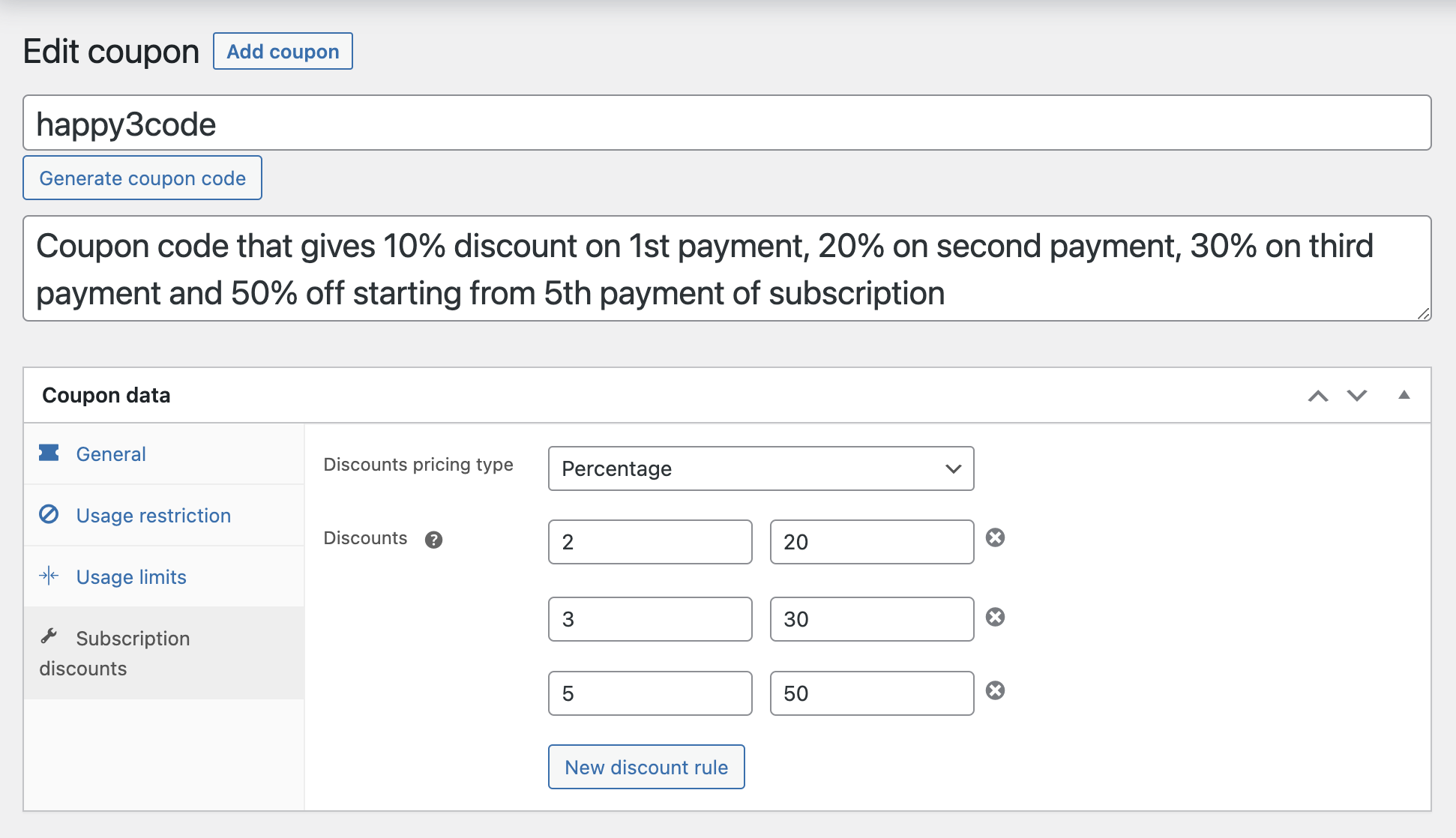
Task: Move Coupon data box down
Action: tap(1356, 396)
